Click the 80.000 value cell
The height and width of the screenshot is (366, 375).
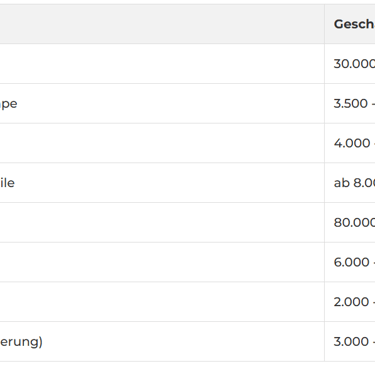[350, 222]
